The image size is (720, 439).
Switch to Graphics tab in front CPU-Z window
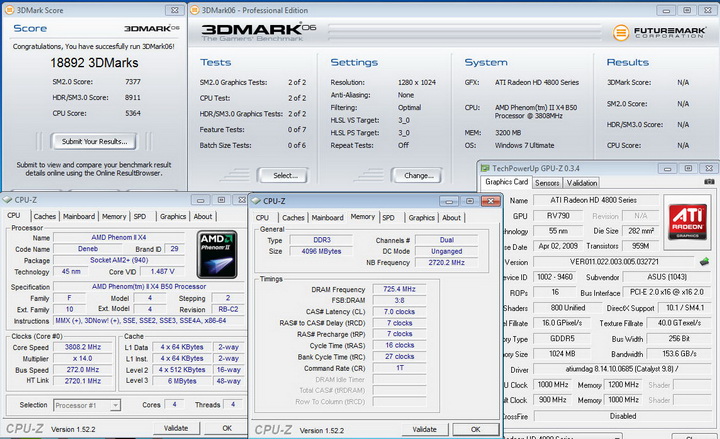(x=422, y=218)
